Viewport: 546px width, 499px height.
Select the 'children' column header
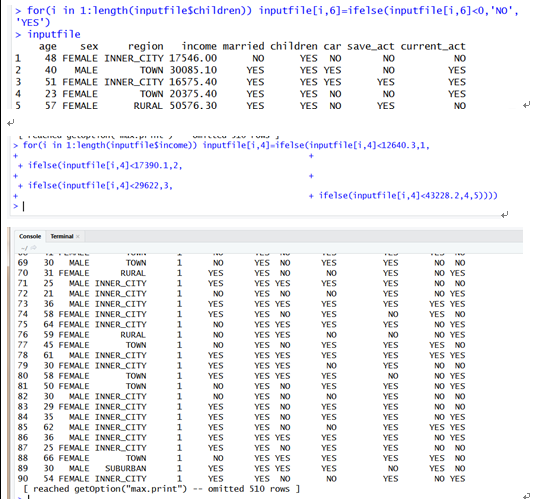[294, 46]
